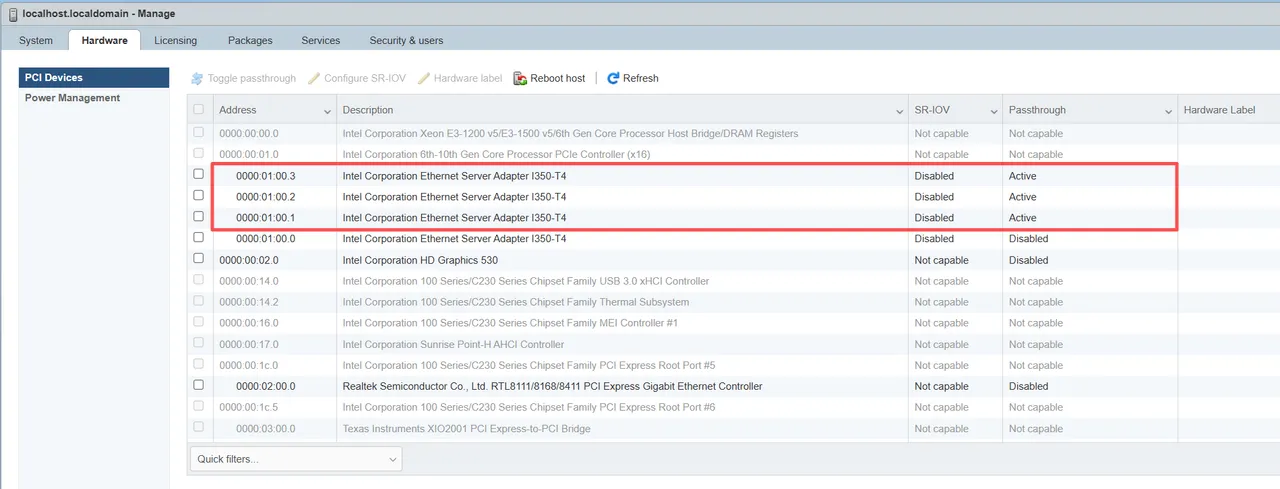This screenshot has height=489, width=1280.
Task: Open the Quick filters dropdown
Action: pyautogui.click(x=295, y=459)
